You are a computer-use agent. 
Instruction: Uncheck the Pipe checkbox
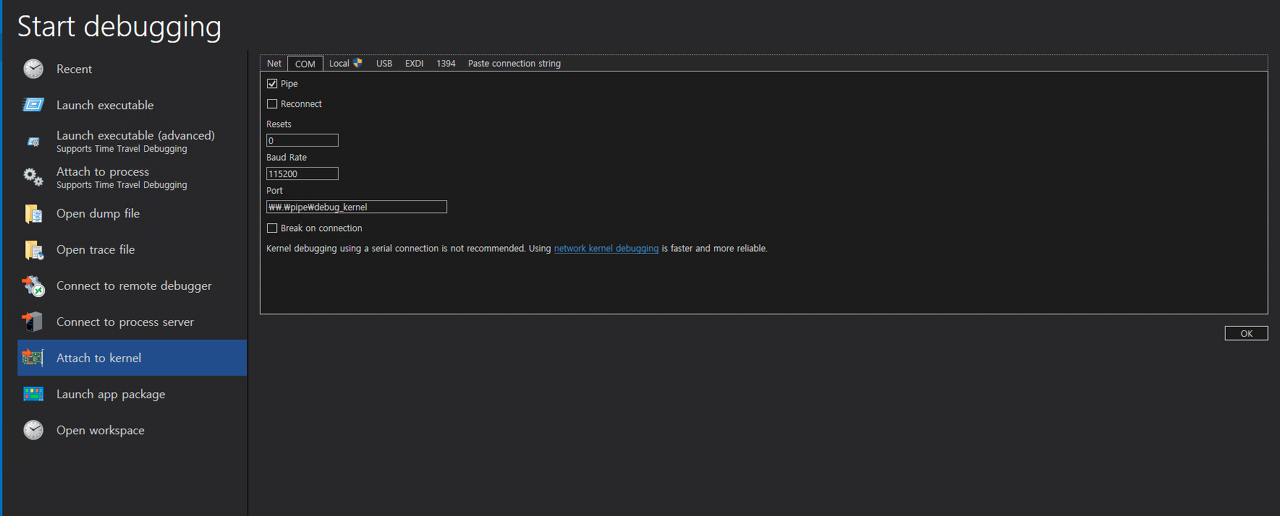(x=272, y=84)
